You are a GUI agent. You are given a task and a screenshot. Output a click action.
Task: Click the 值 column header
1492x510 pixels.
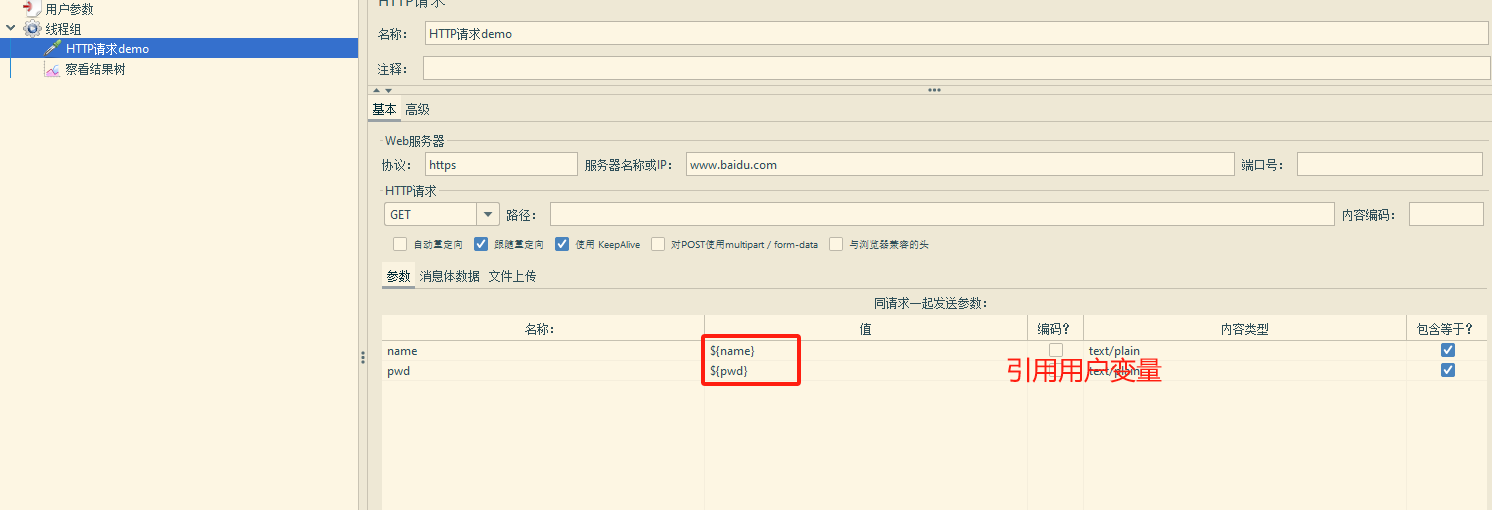[865, 329]
